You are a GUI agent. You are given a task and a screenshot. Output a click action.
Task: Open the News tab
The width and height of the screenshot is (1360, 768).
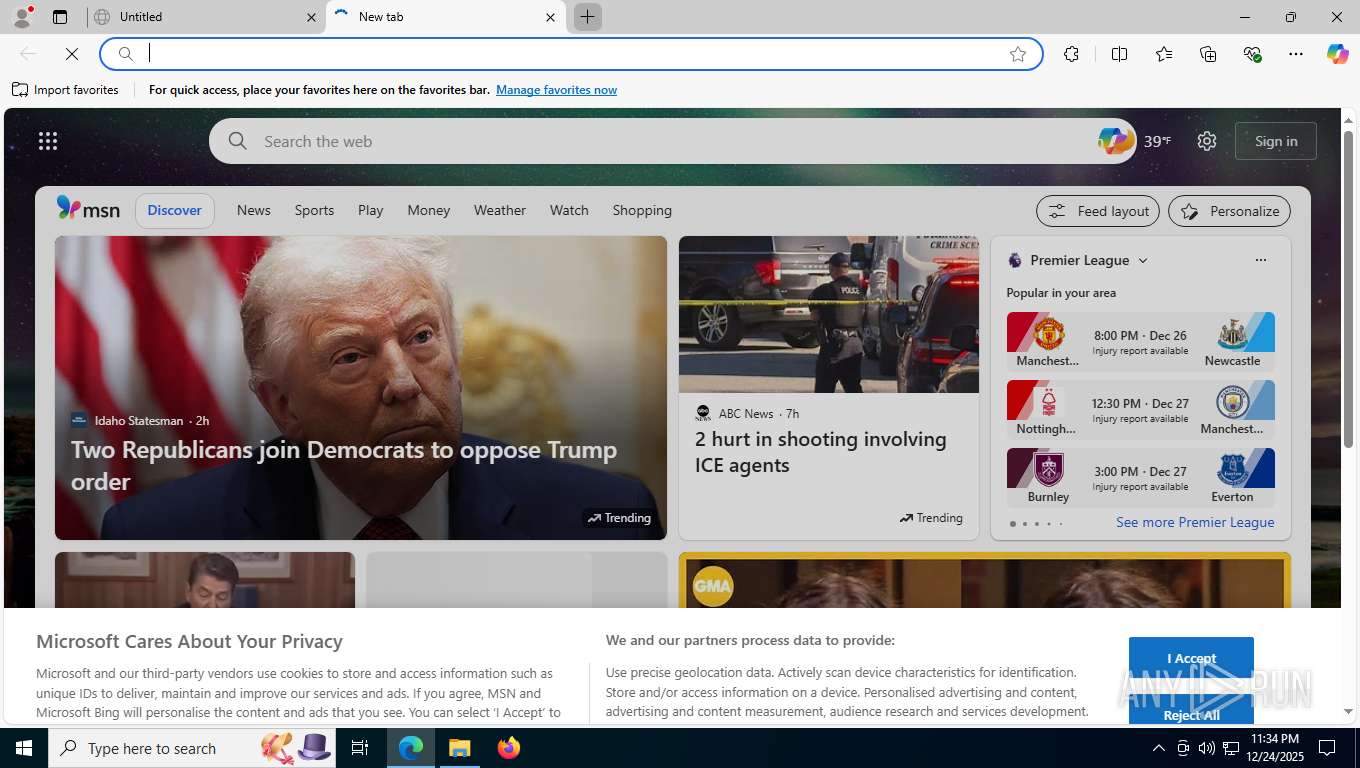(x=253, y=210)
